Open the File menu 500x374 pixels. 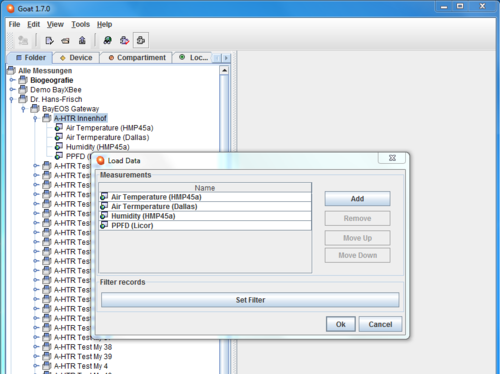click(14, 24)
